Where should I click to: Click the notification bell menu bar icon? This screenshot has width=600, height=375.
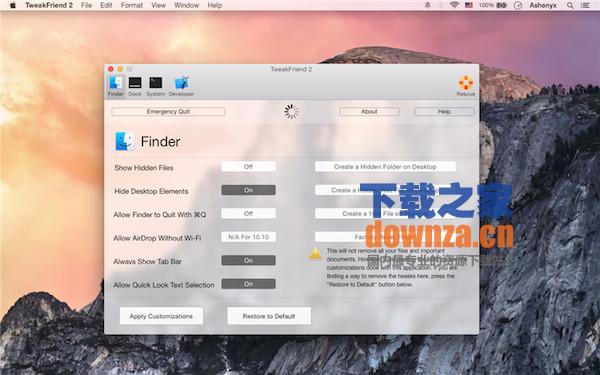pos(427,5)
